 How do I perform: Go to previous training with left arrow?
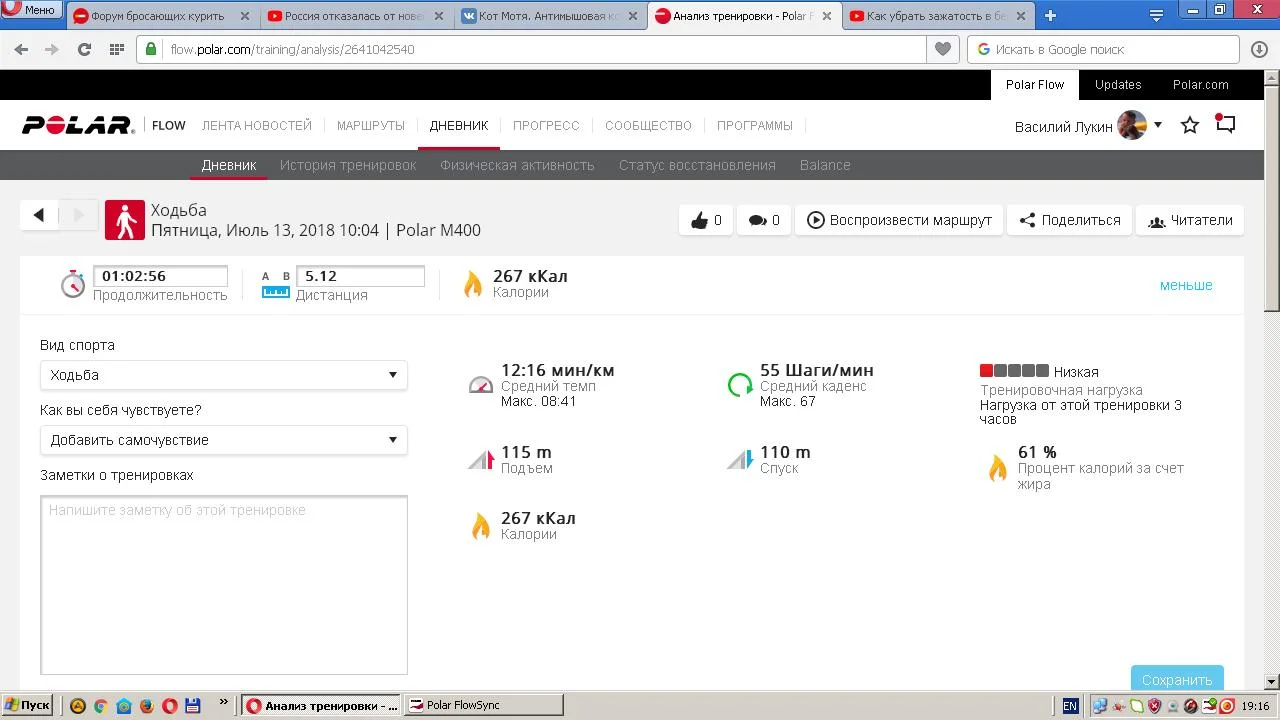pyautogui.click(x=39, y=215)
